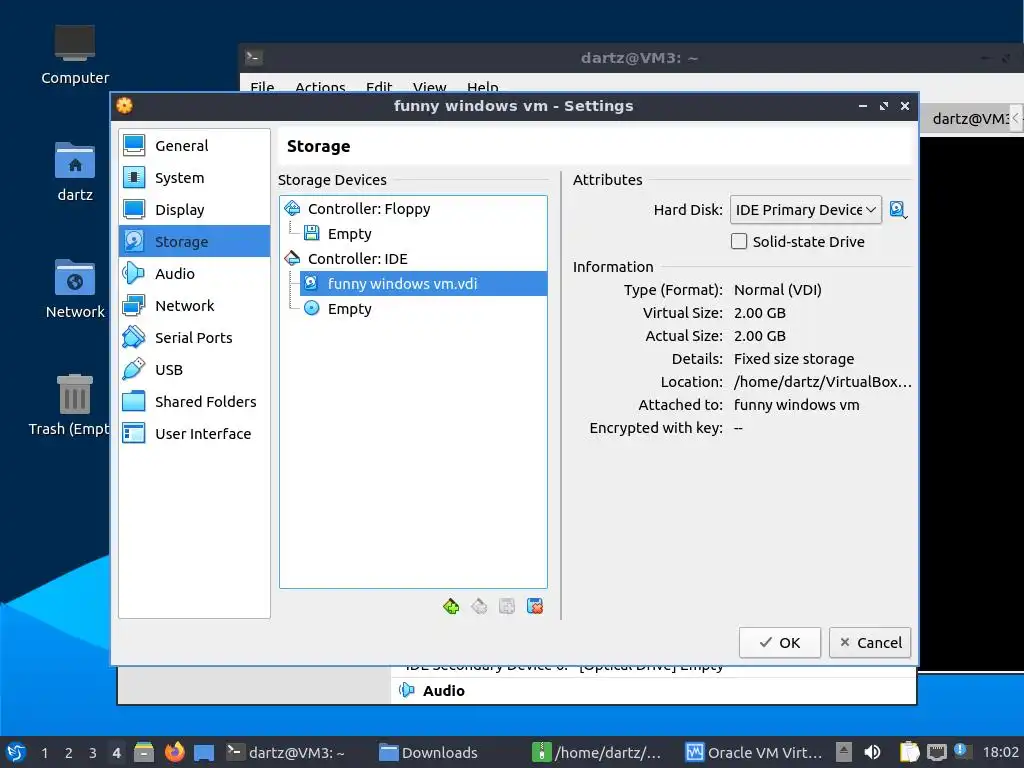
Task: Click the clipboard manager tray icon
Action: 909,752
